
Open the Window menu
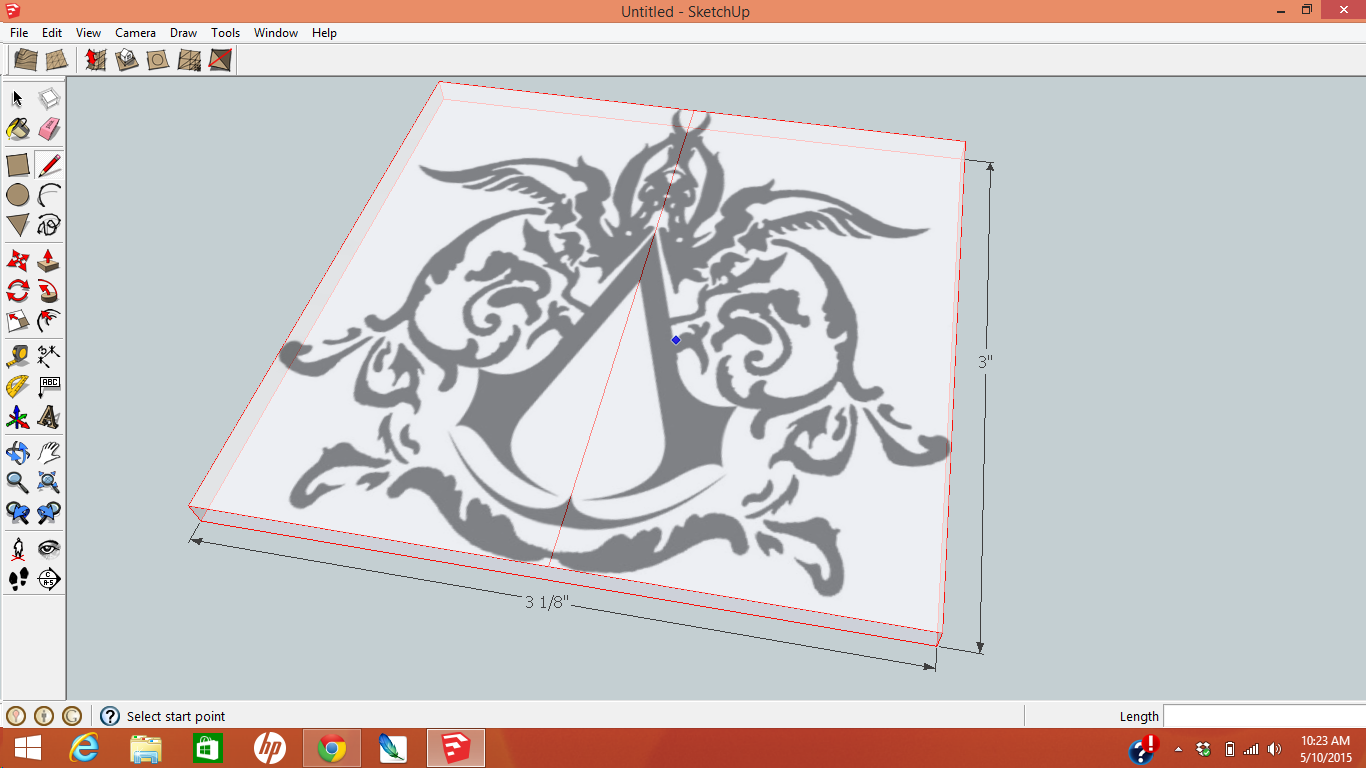[x=275, y=32]
